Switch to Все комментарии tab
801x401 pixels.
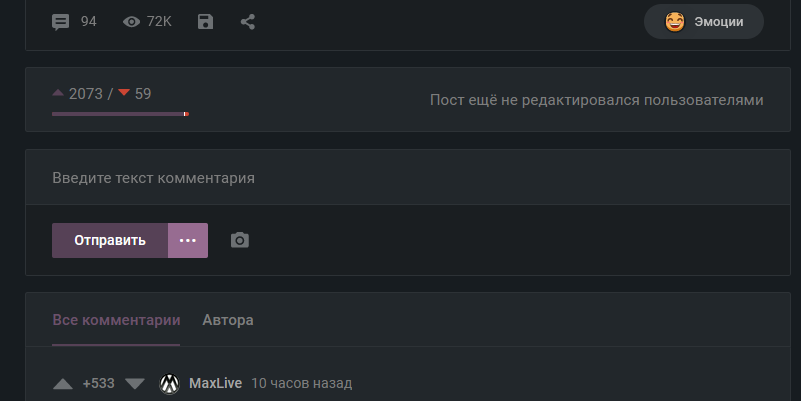[116, 320]
